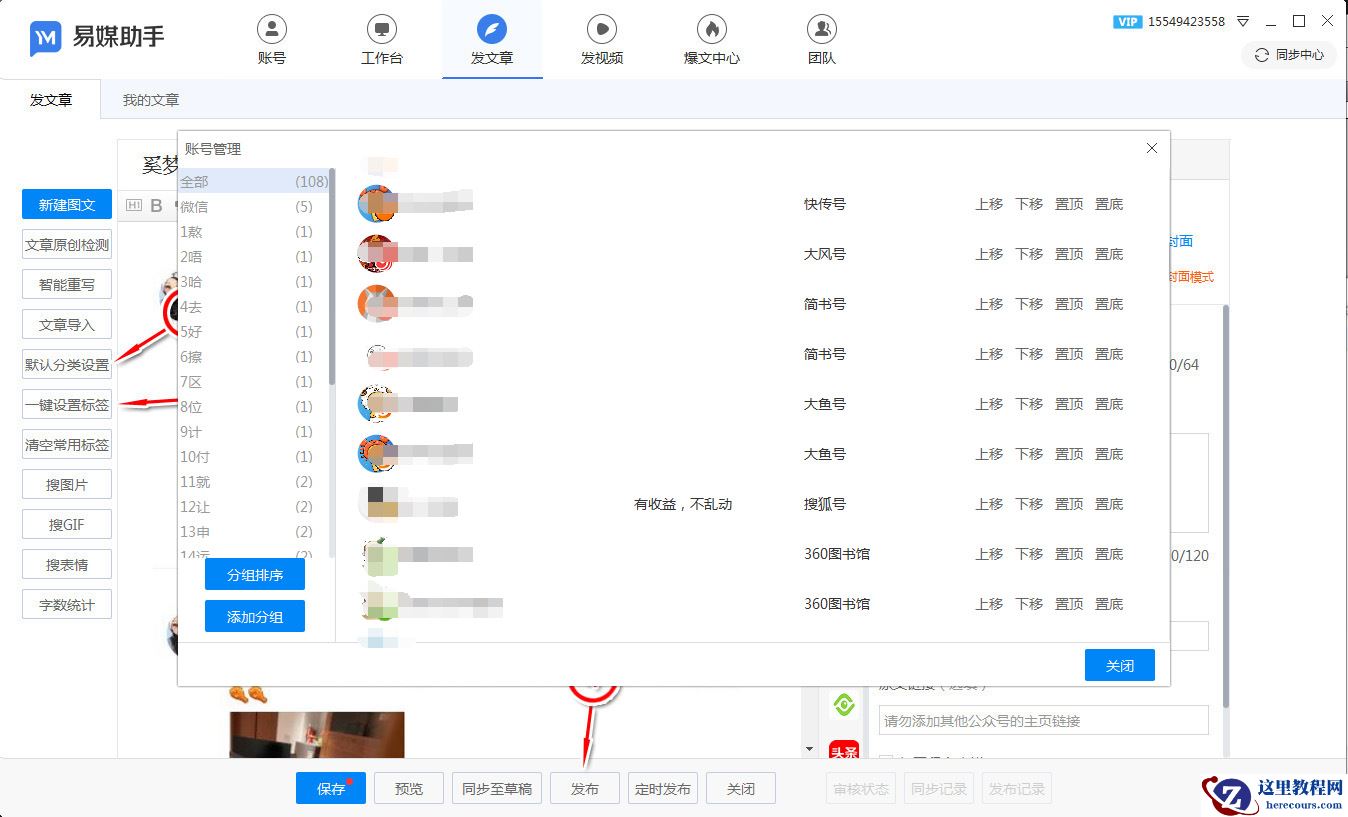The image size is (1348, 817).
Task: Click the 一键设置标签 button
Action: tap(67, 405)
